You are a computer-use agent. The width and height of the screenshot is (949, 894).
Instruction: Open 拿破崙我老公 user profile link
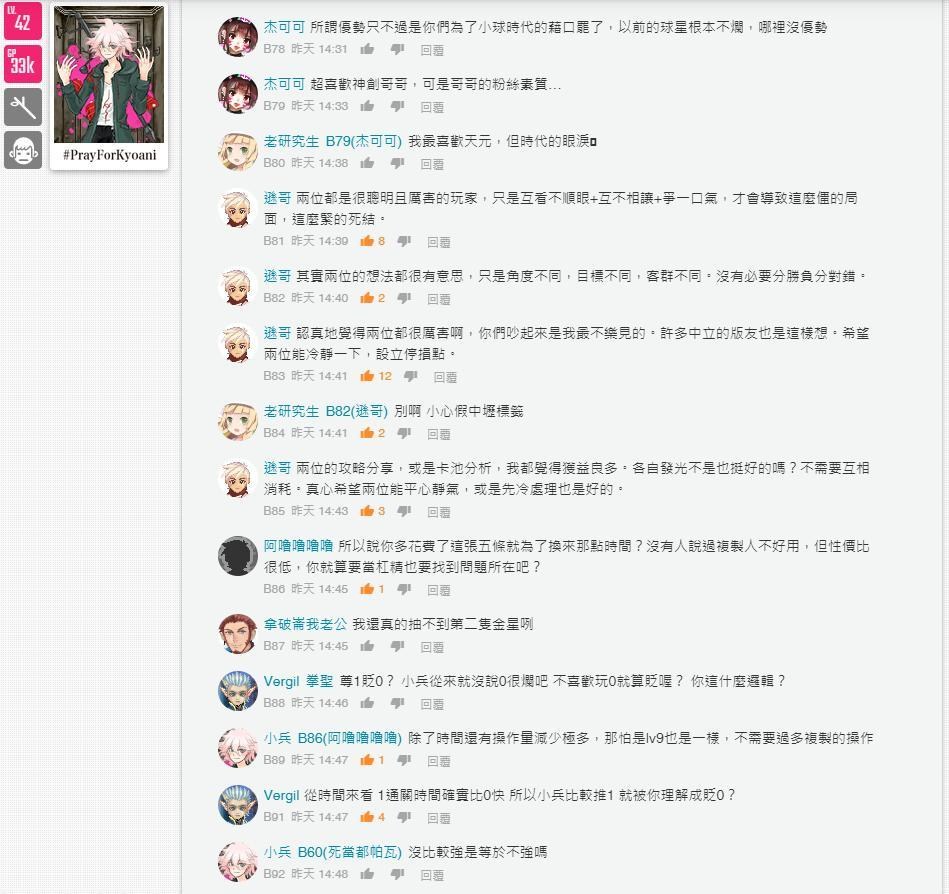(x=305, y=624)
